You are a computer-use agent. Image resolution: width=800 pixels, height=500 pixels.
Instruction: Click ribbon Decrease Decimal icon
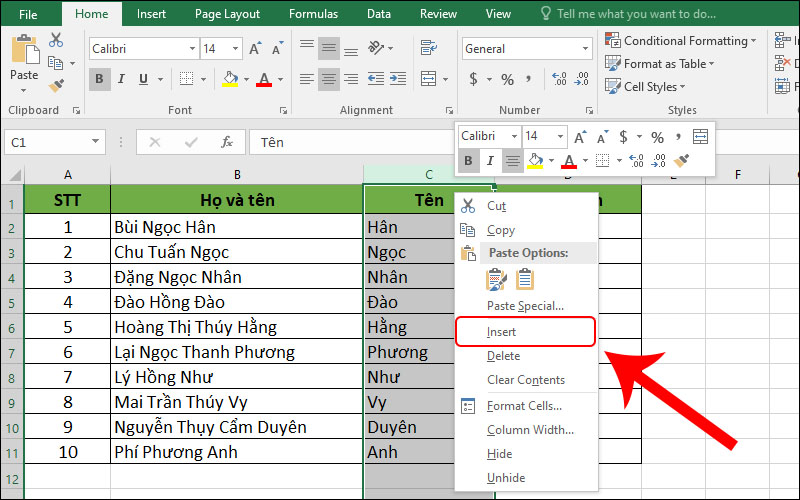(x=582, y=79)
